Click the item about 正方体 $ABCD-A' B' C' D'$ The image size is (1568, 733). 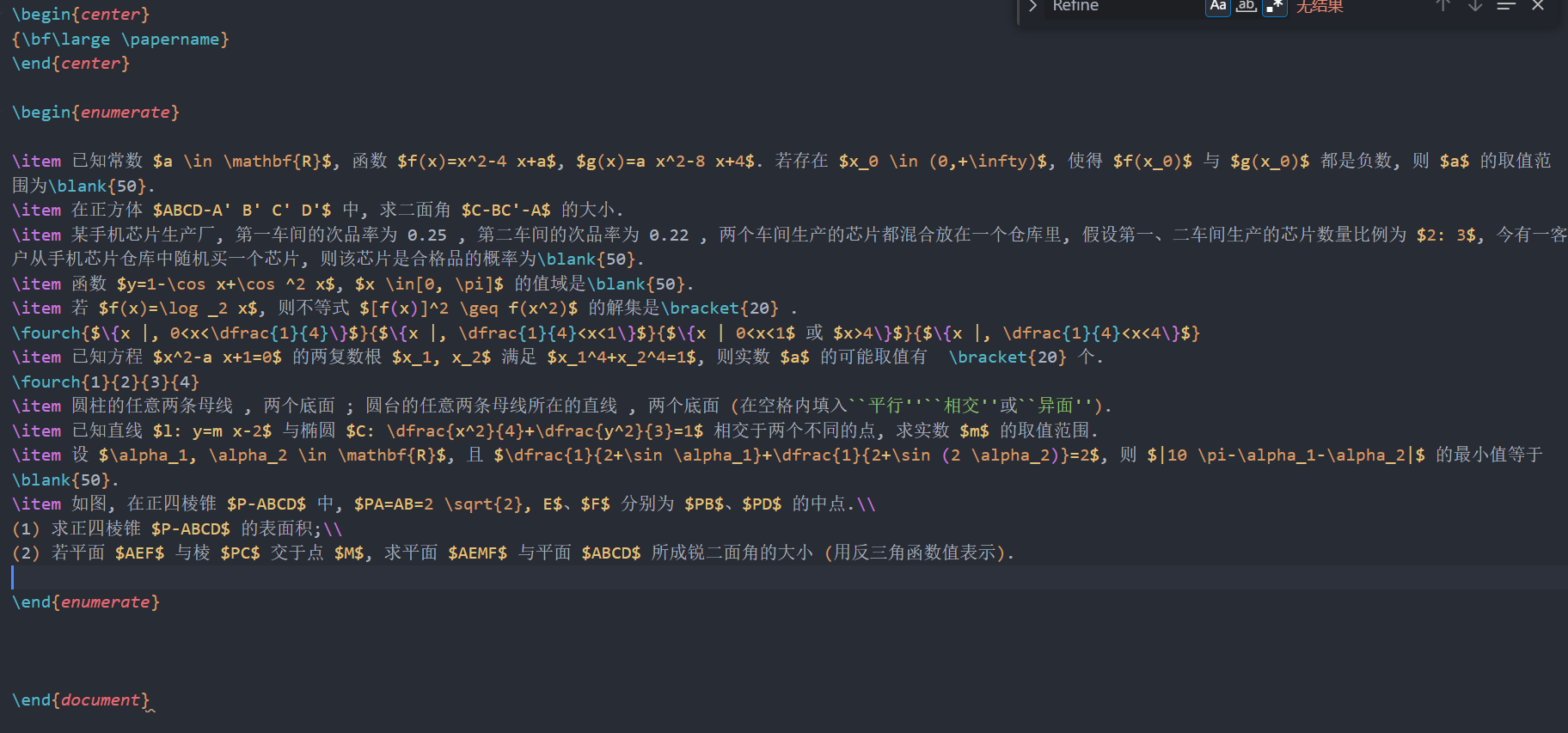point(317,211)
